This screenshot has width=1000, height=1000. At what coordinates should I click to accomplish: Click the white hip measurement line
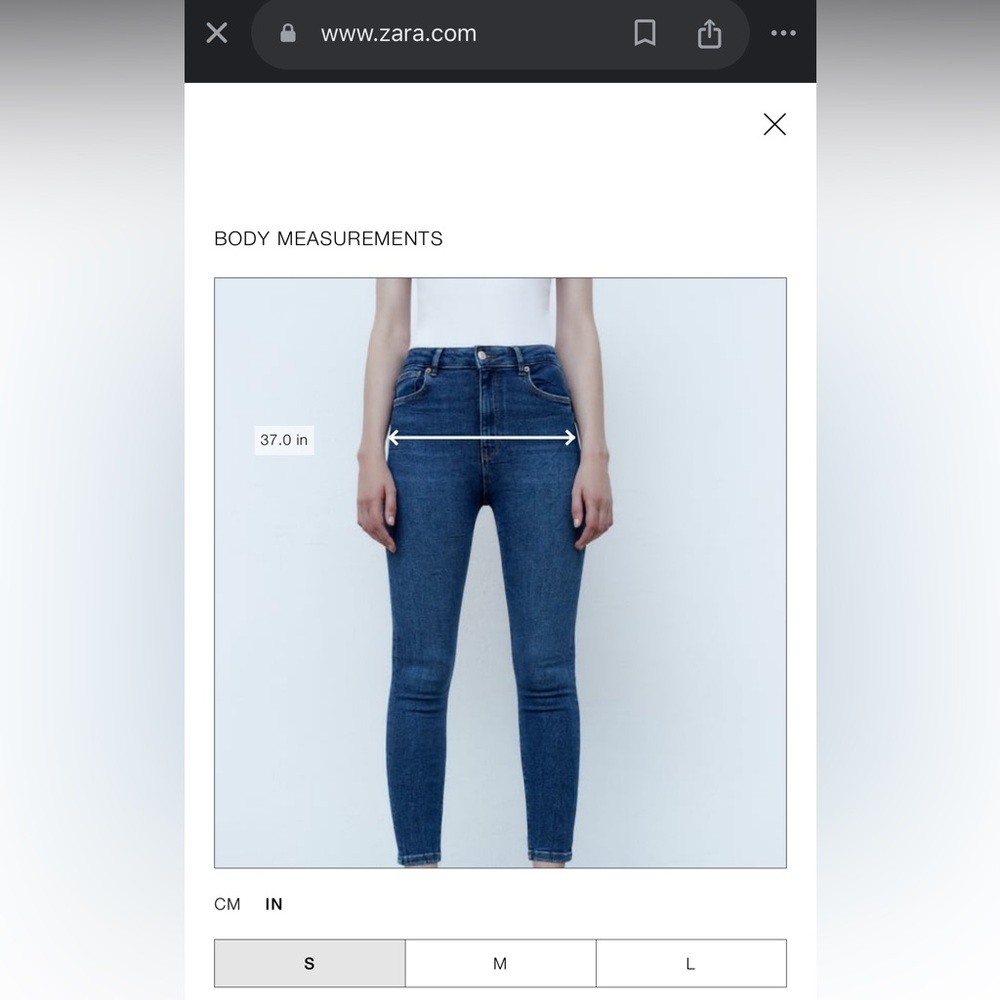(x=482, y=438)
